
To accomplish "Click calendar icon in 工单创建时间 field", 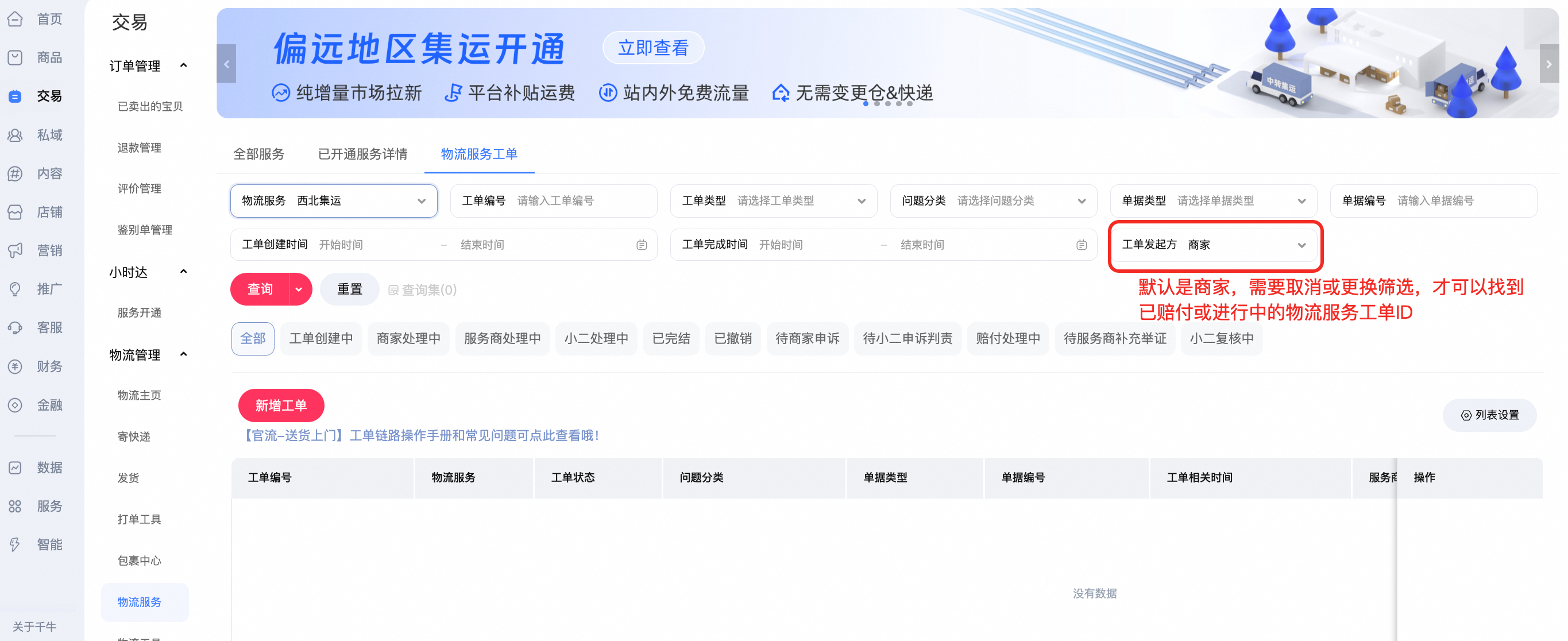I will [642, 245].
